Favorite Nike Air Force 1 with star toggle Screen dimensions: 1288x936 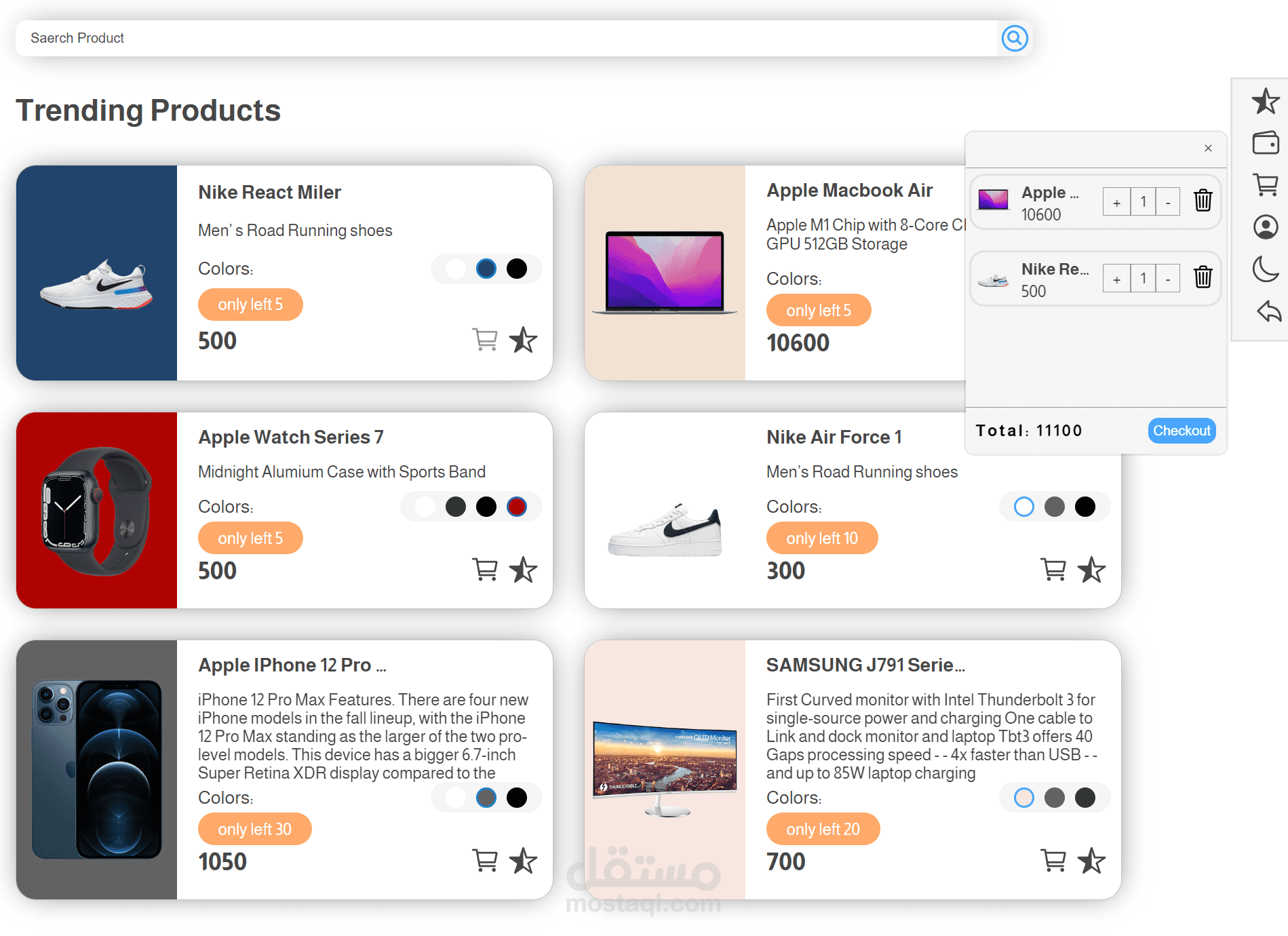click(x=1091, y=570)
